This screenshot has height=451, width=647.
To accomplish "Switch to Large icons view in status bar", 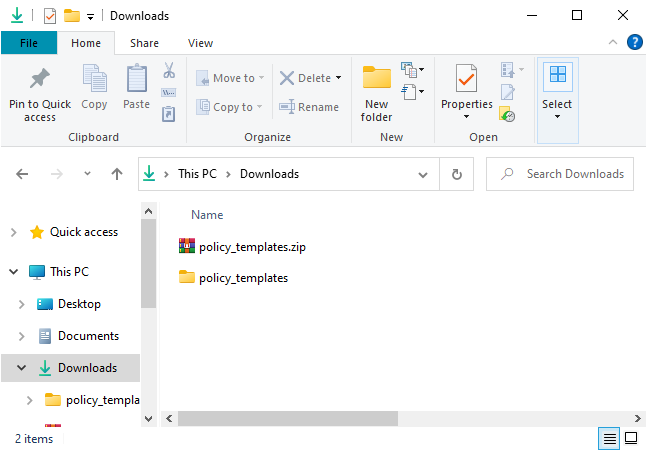I will (631, 438).
